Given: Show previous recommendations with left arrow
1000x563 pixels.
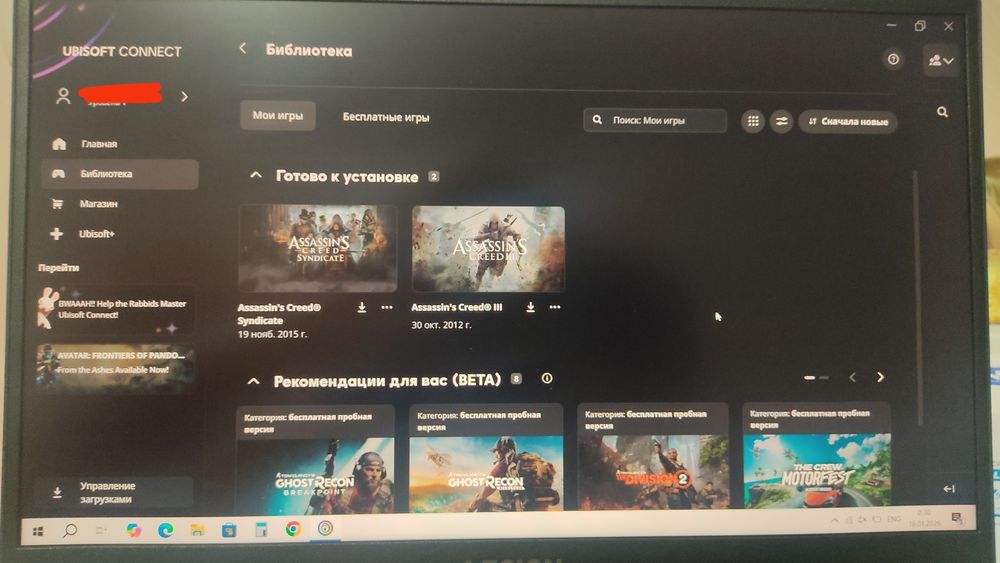Looking at the screenshot, I should tap(853, 377).
